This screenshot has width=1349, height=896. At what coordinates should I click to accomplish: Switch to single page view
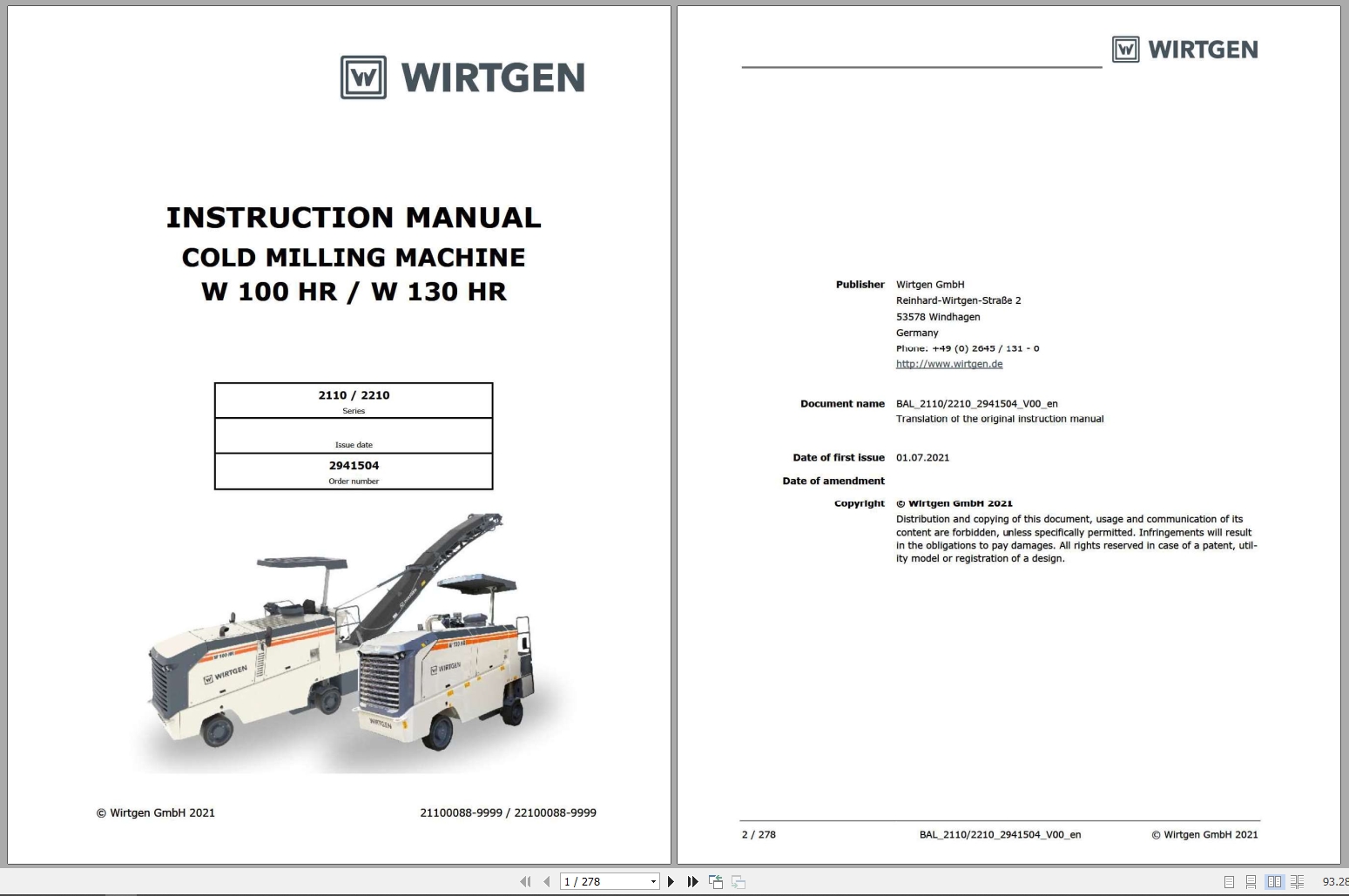coord(1229,881)
